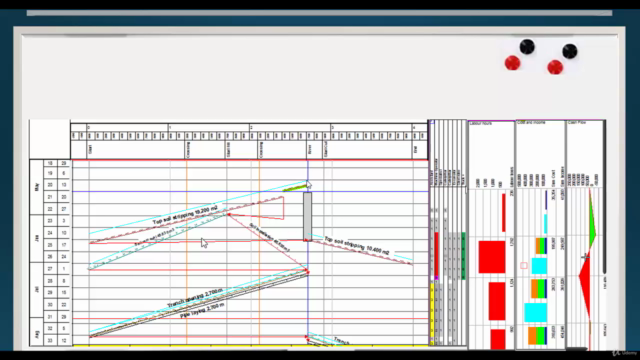Select the gray vertical bar at the River location

tap(307, 216)
